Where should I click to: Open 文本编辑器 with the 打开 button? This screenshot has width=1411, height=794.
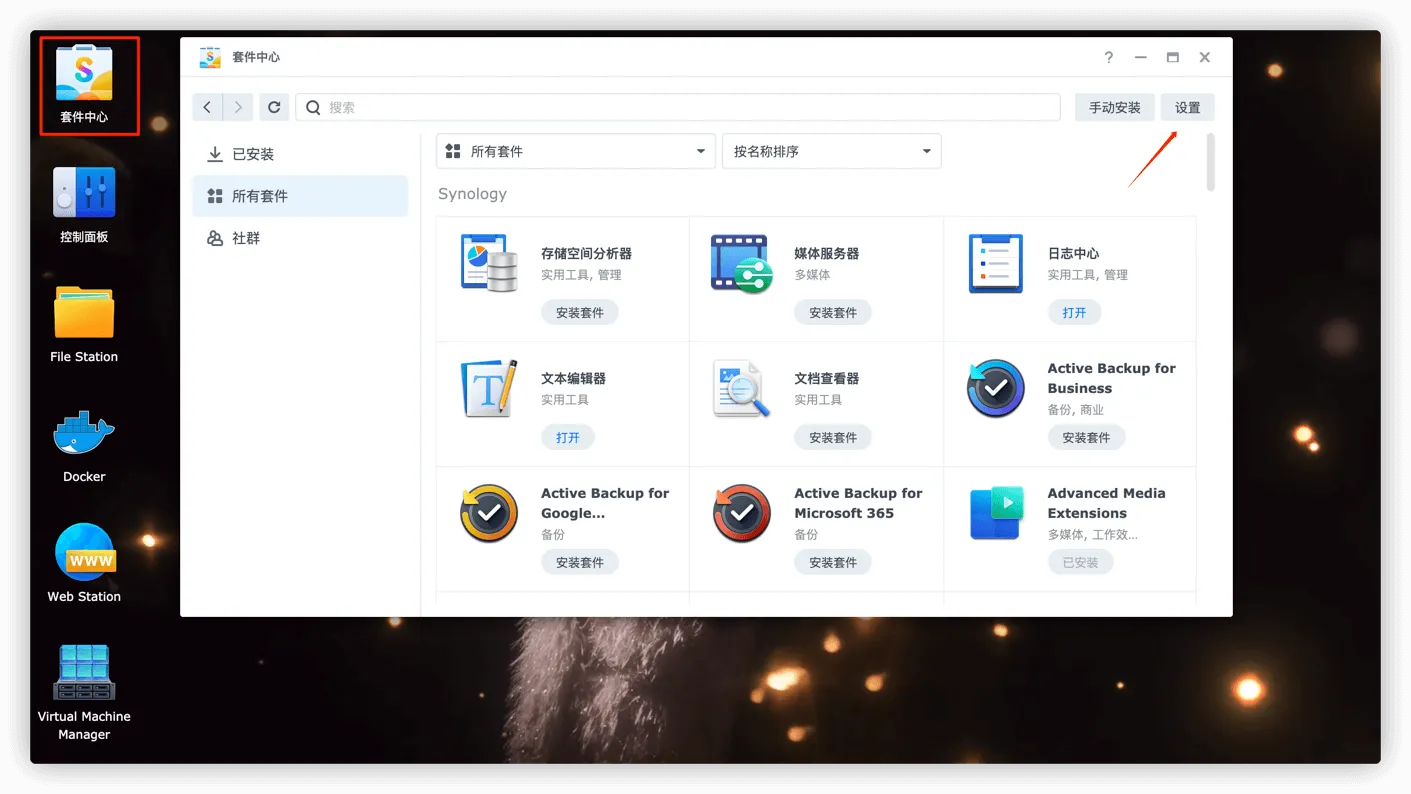(x=568, y=437)
